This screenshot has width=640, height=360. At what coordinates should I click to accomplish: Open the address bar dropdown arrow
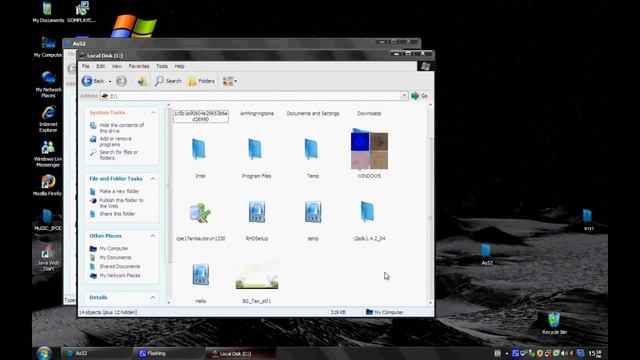click(404, 96)
